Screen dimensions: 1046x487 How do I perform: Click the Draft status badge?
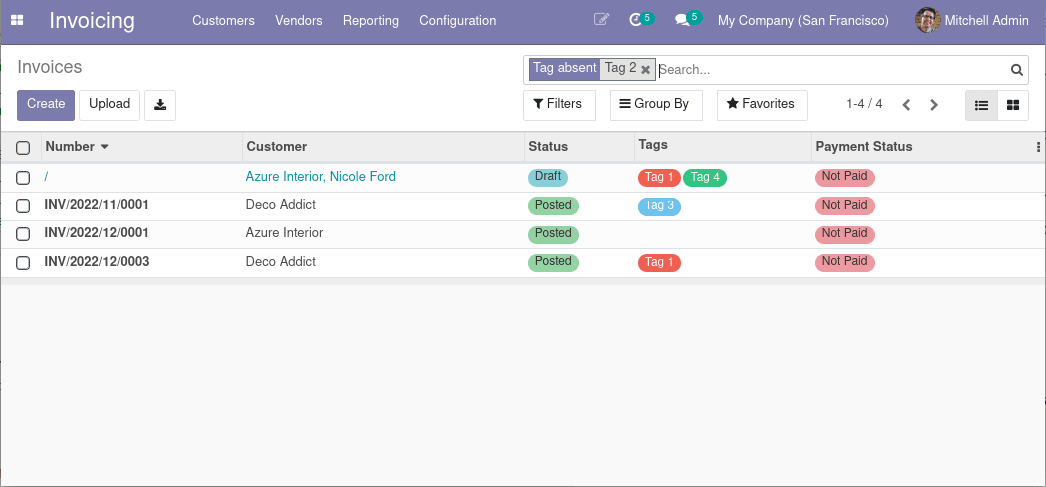click(x=548, y=177)
